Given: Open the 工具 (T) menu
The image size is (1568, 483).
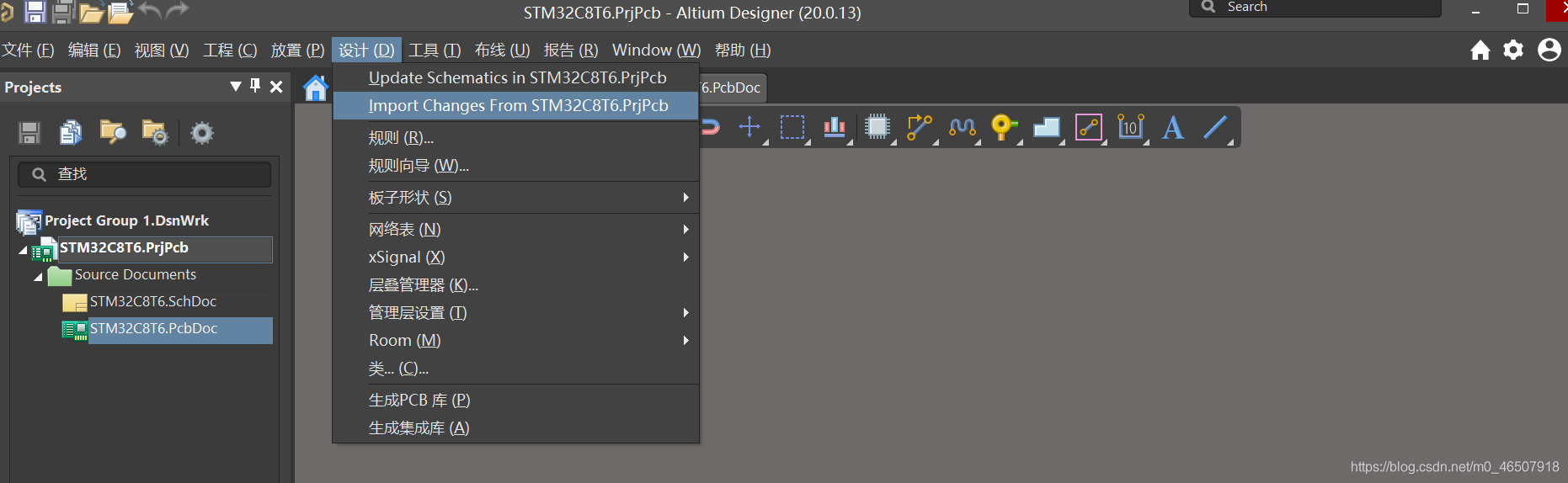Looking at the screenshot, I should [435, 50].
